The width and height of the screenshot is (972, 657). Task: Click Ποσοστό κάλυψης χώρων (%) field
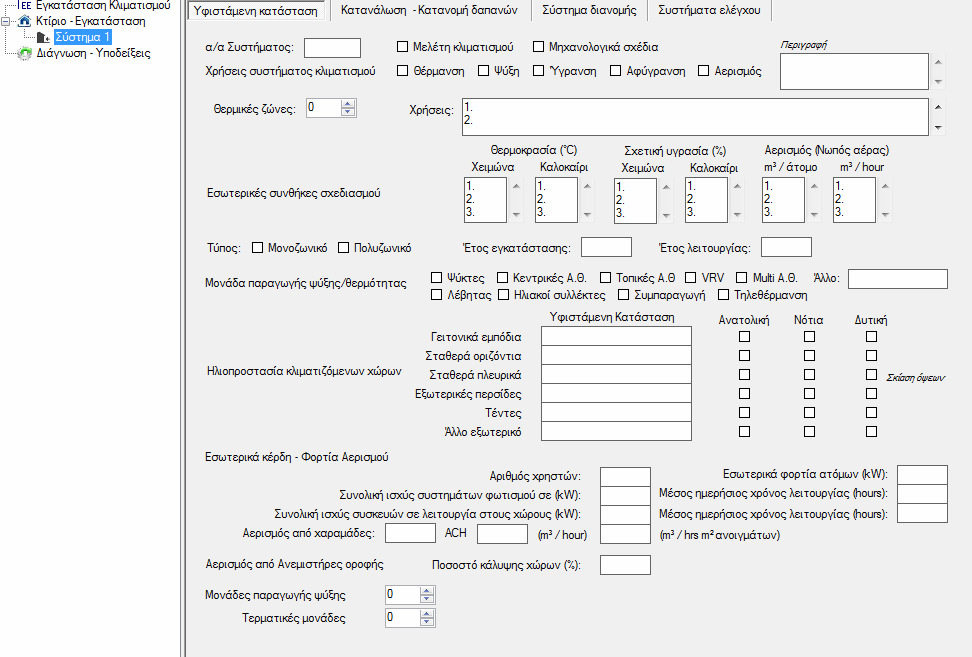(x=625, y=565)
